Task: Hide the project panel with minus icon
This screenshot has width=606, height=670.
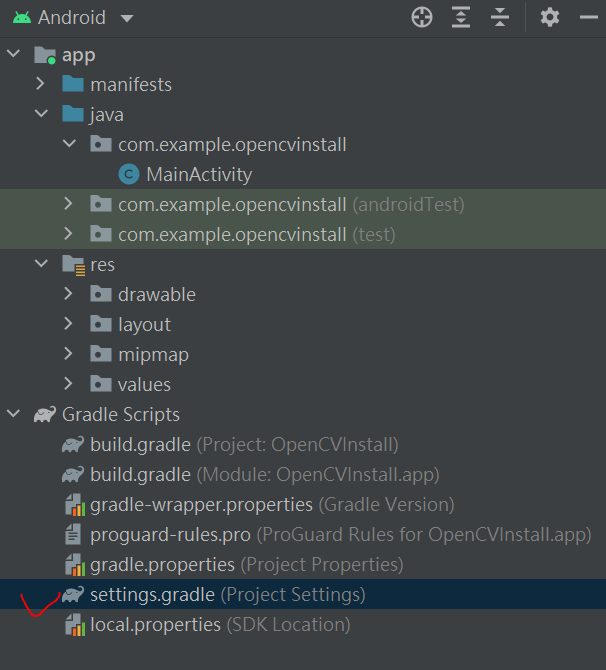Action: pyautogui.click(x=588, y=18)
